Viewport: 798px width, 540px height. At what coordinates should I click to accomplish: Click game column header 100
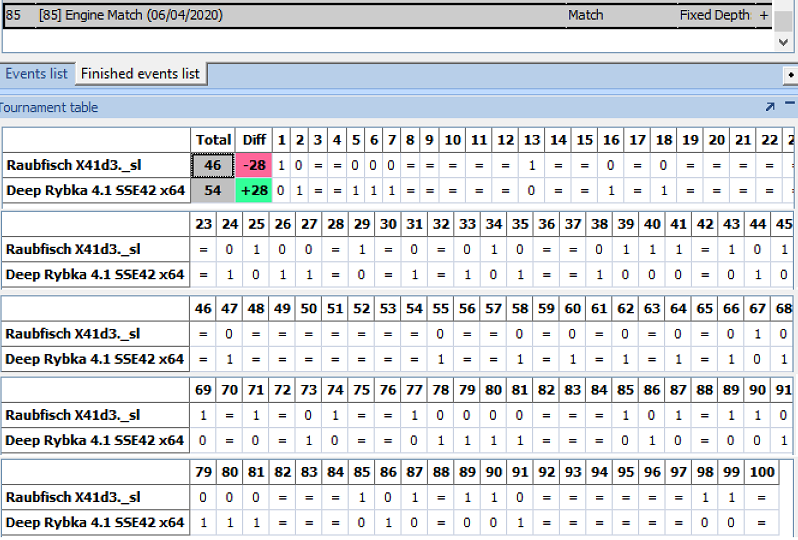coord(762,472)
